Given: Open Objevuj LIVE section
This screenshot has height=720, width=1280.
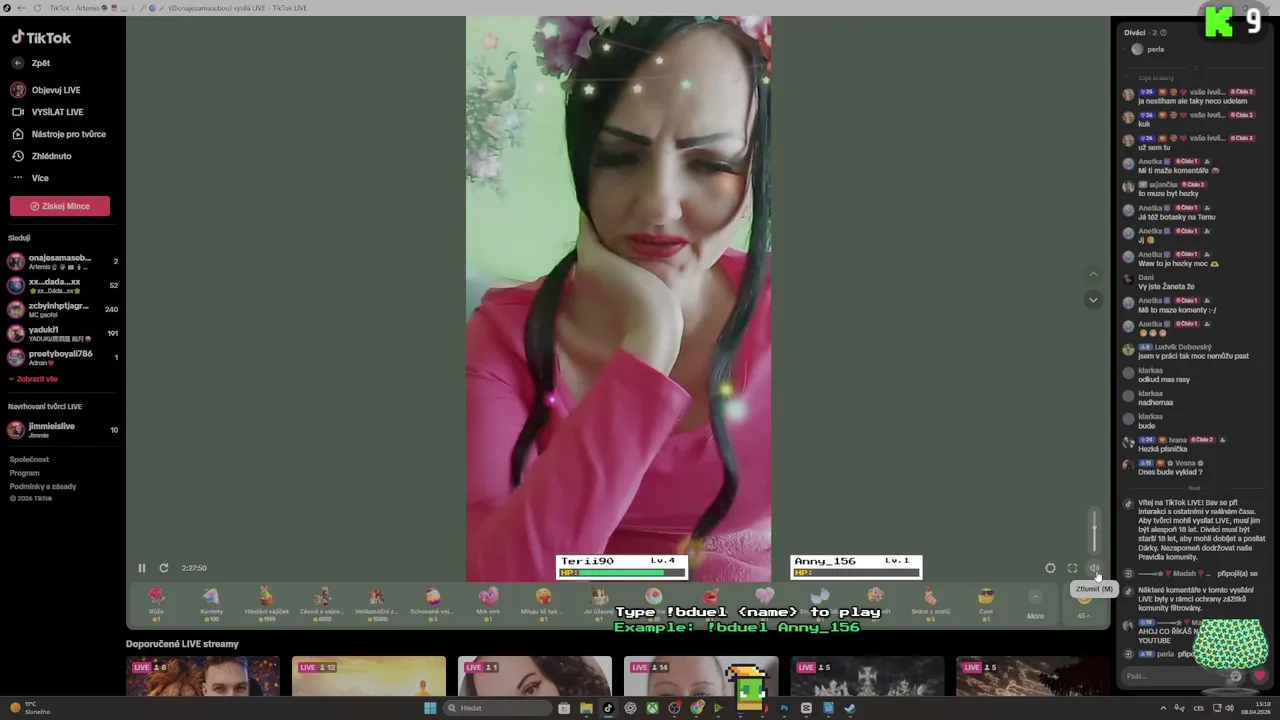Looking at the screenshot, I should pyautogui.click(x=46, y=90).
